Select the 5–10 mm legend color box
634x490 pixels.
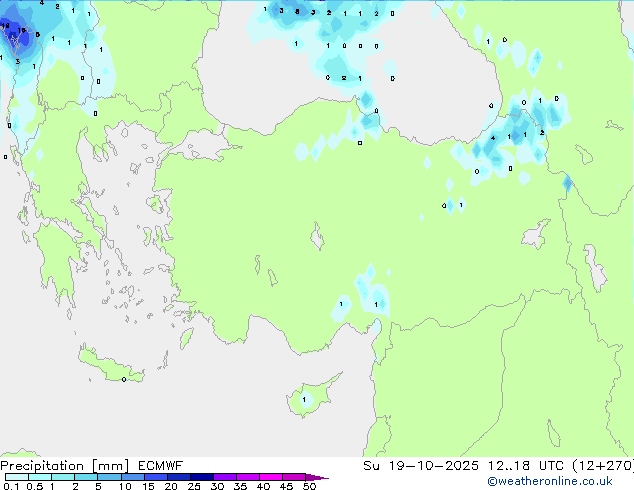coord(109,477)
